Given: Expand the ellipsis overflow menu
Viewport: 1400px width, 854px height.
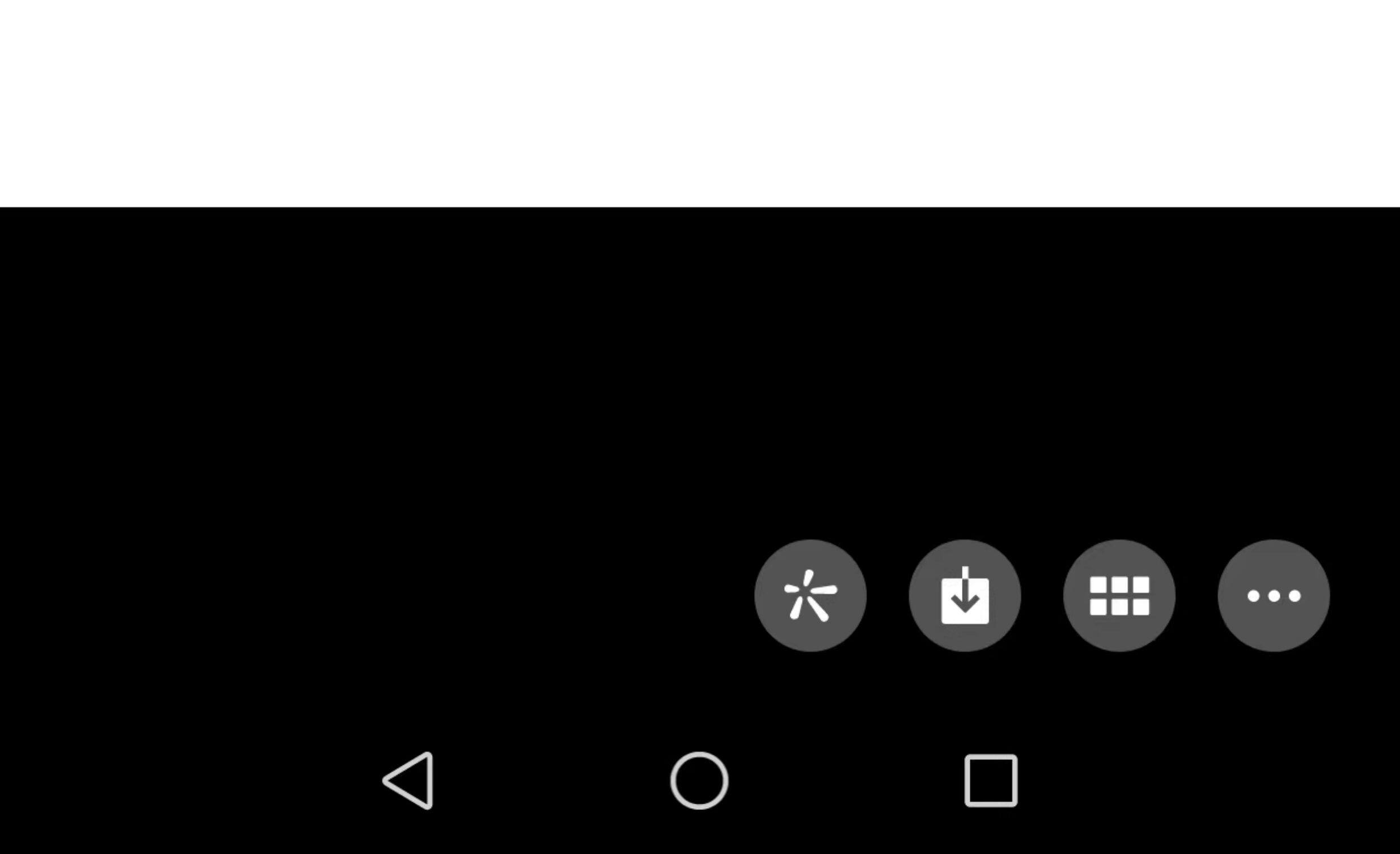Looking at the screenshot, I should (1274, 595).
